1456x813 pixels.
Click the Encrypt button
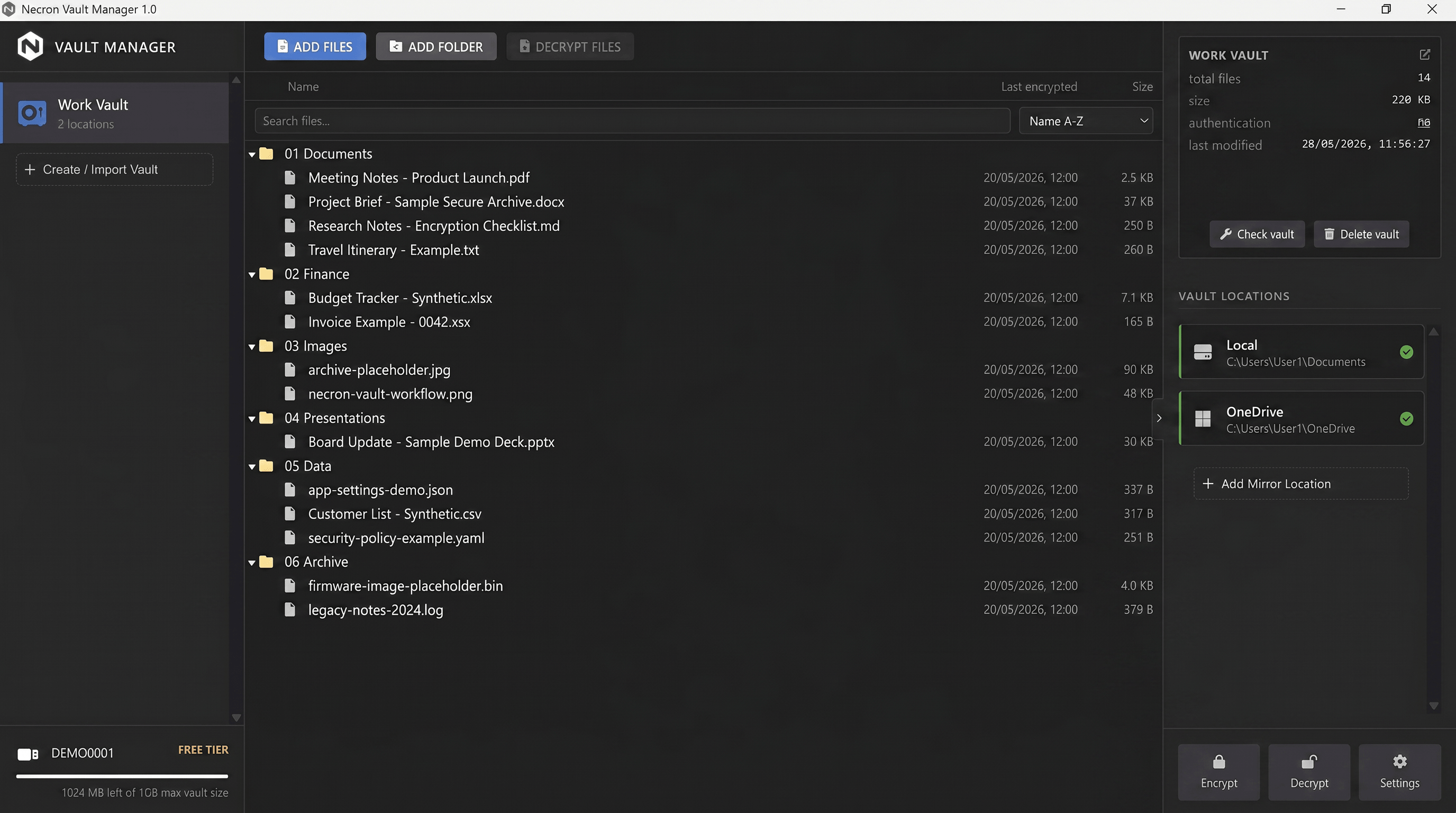[1218, 772]
